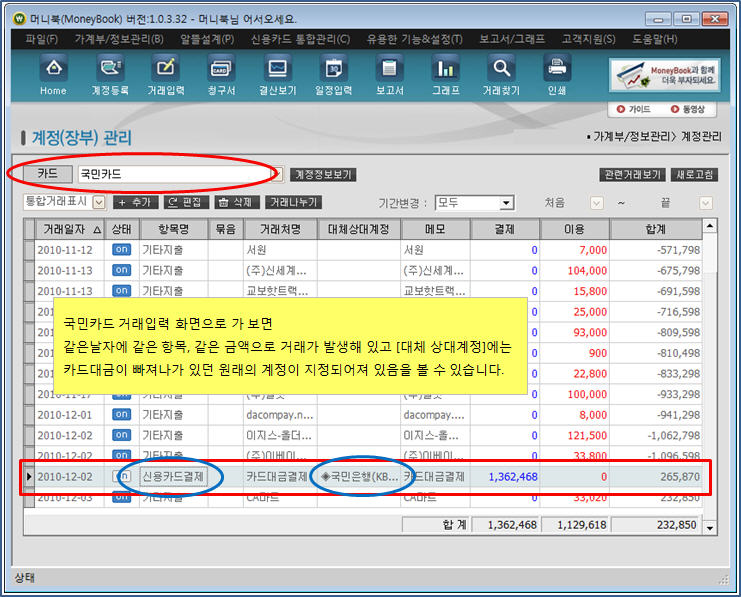Open 보고서 report icon

389,75
